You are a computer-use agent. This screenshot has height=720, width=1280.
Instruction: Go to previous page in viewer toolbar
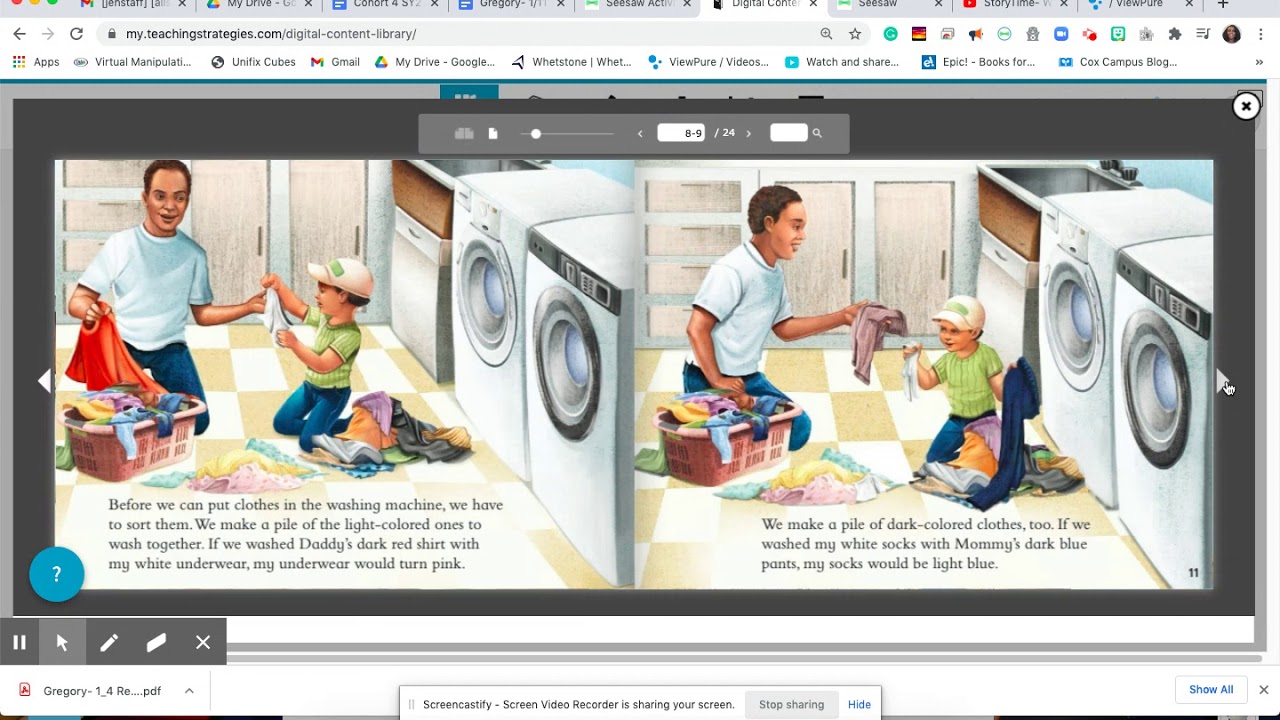pos(640,133)
